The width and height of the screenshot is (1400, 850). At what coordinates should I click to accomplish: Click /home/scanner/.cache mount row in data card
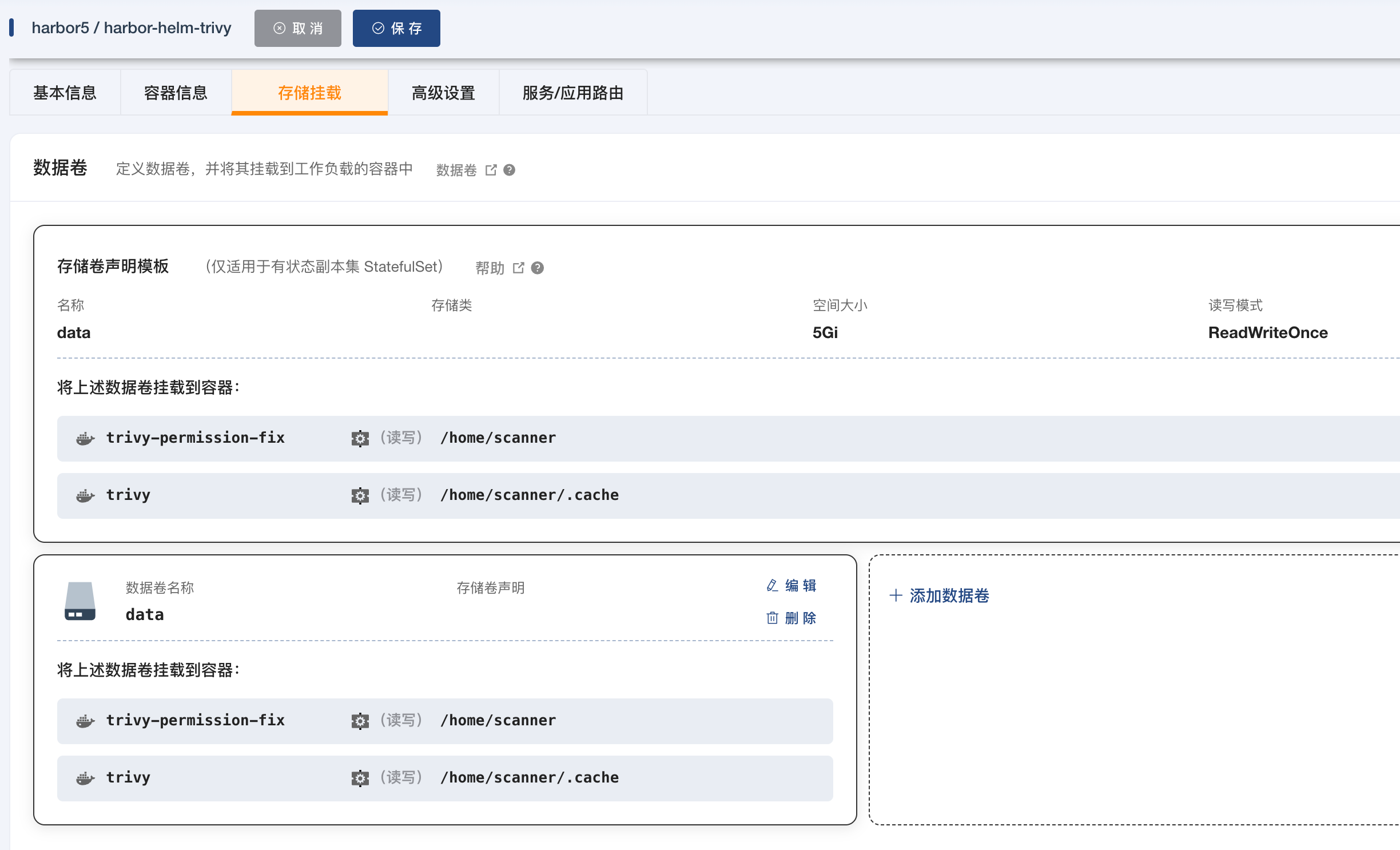(x=530, y=778)
